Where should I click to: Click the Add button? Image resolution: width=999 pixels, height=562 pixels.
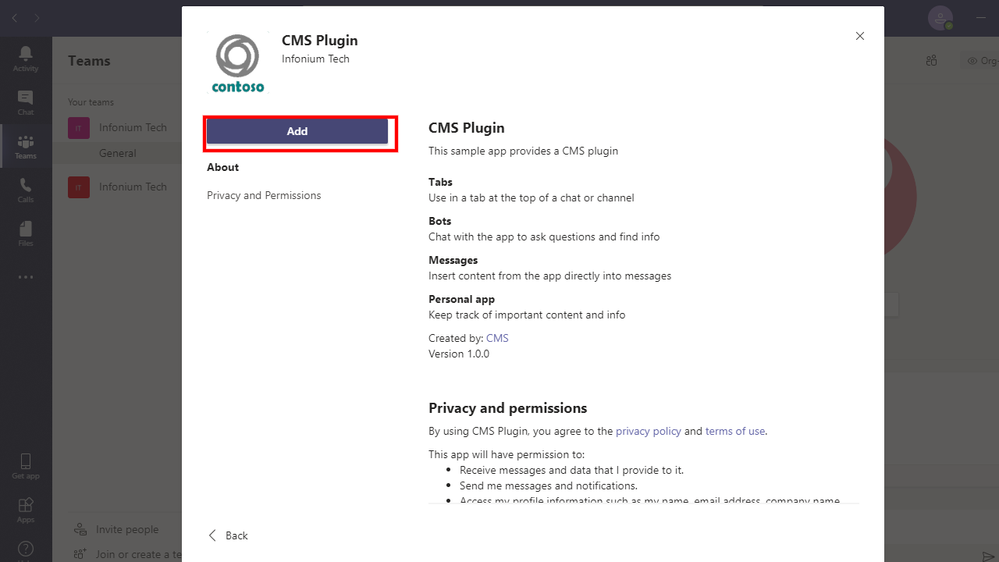[x=297, y=131]
